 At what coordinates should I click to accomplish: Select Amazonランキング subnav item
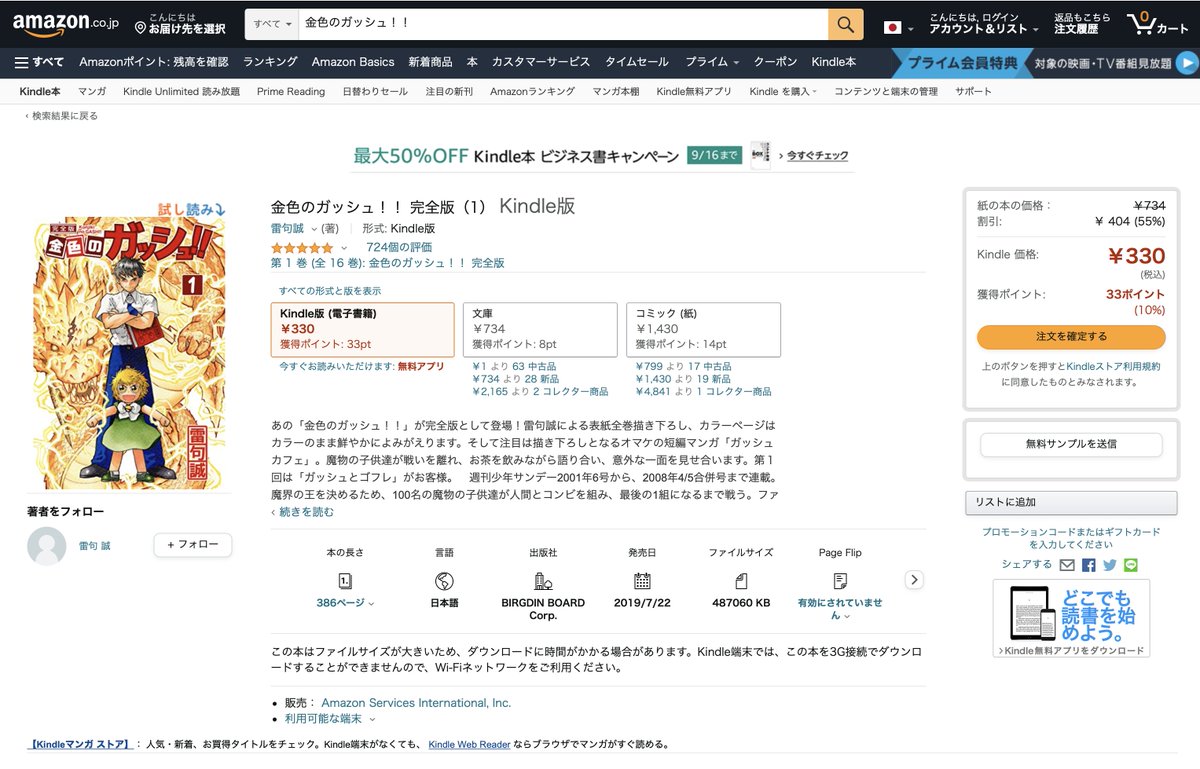532,91
